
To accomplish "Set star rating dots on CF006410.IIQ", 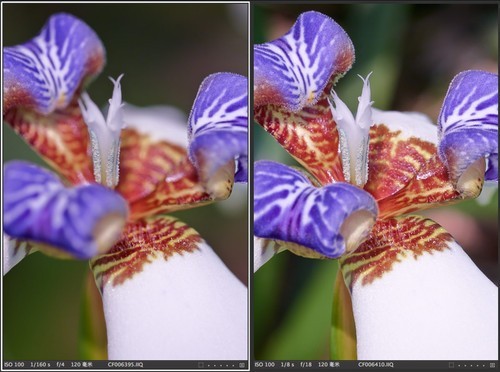I will tap(471, 365).
